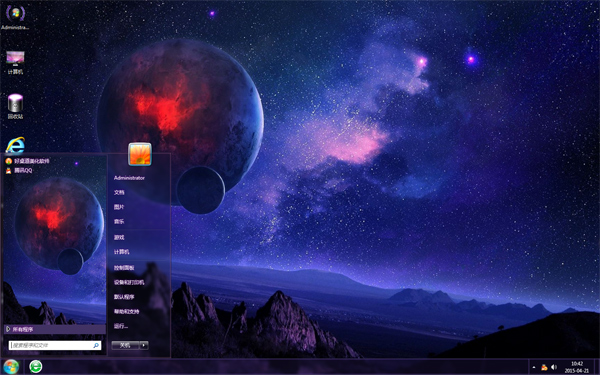Open 运行... from the Start menu
Image resolution: width=600 pixels, height=375 pixels.
point(121,326)
